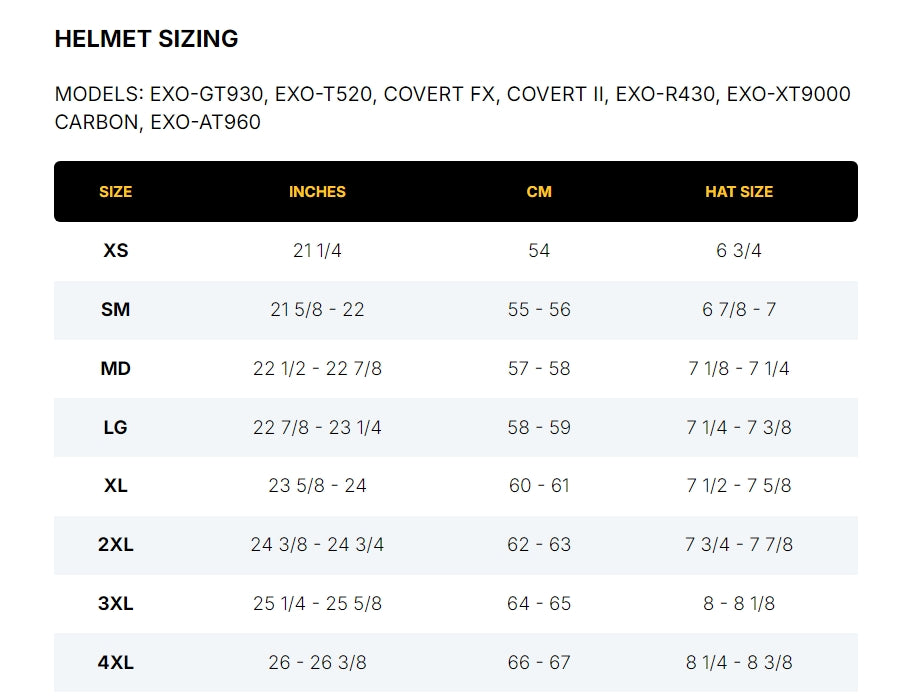Select the 2XL size row label

[x=116, y=545]
